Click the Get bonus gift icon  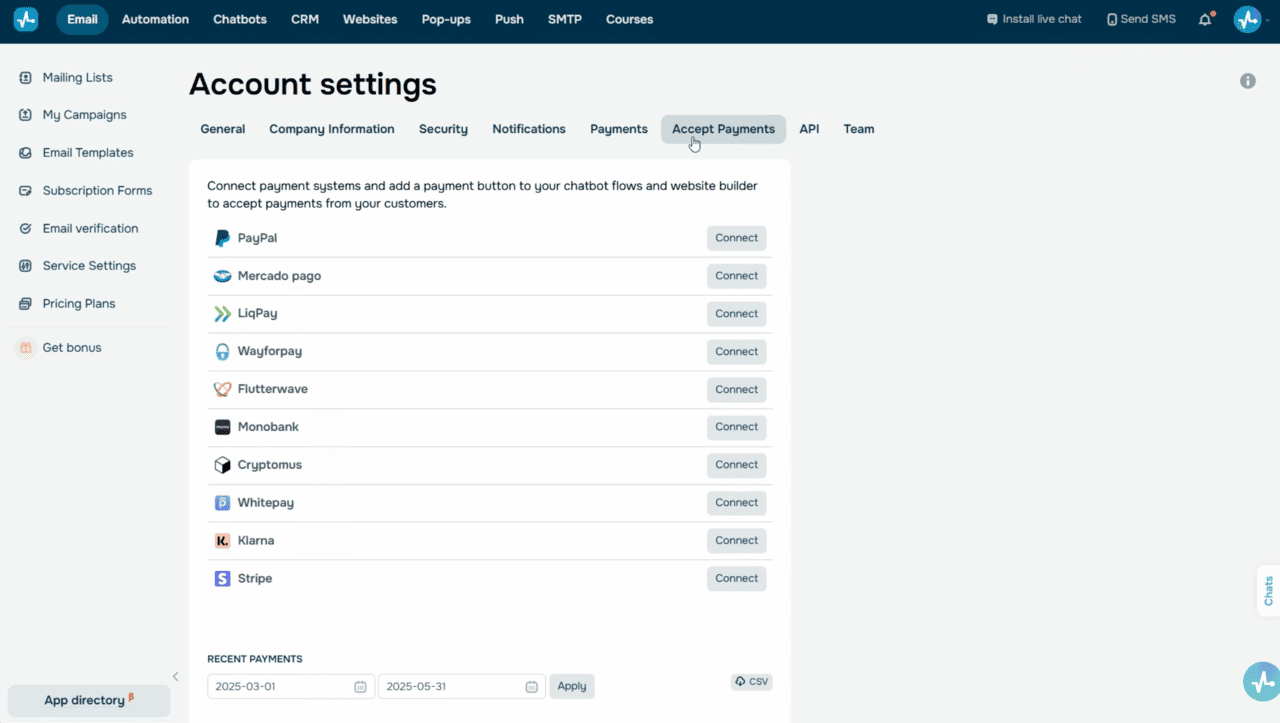pos(25,348)
